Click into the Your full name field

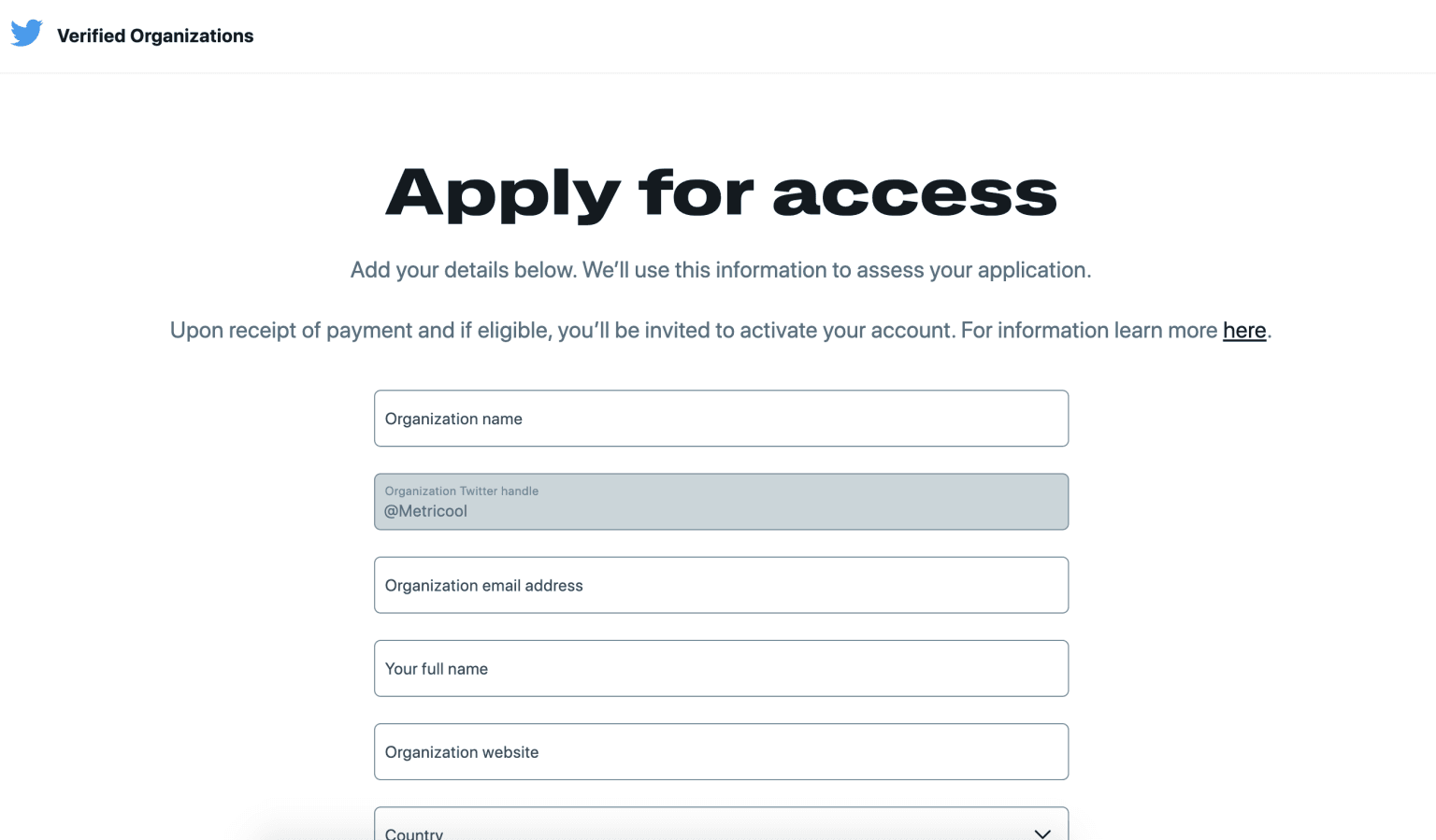pyautogui.click(x=721, y=669)
